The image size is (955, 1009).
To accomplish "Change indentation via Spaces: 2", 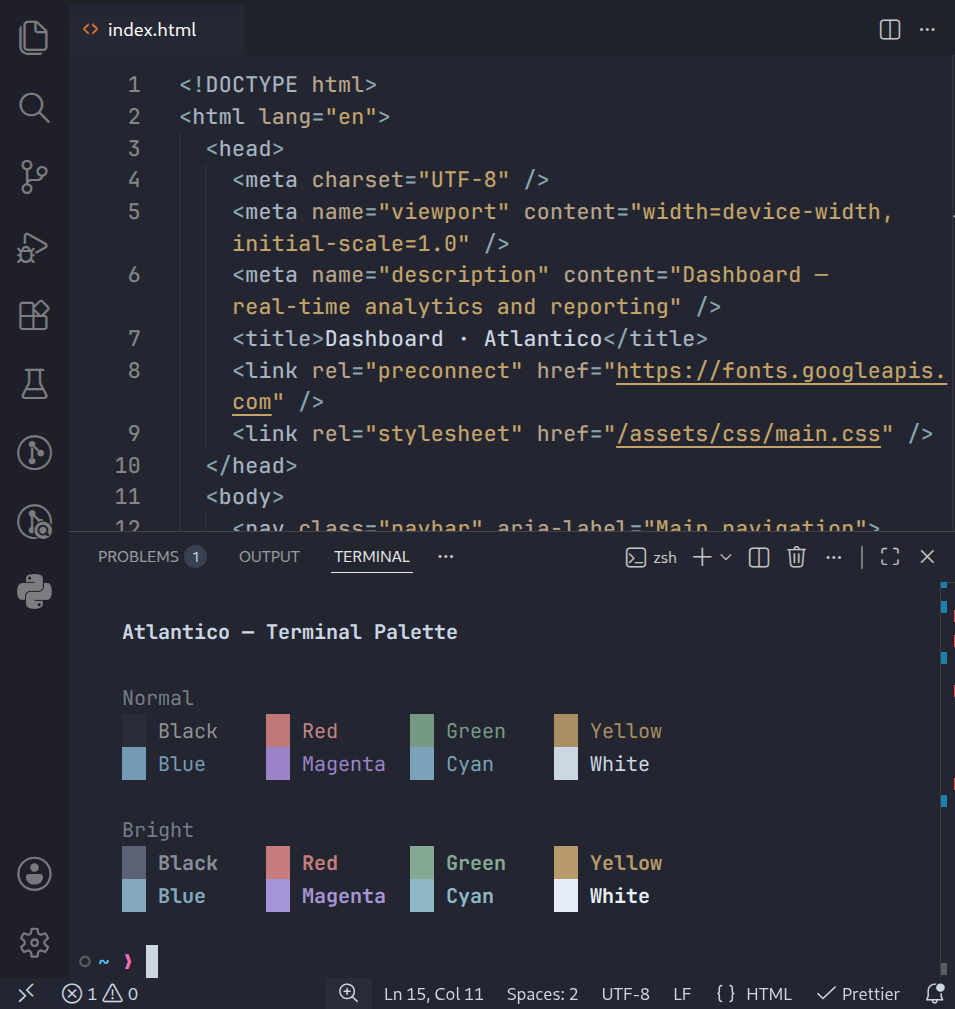I will pos(542,994).
